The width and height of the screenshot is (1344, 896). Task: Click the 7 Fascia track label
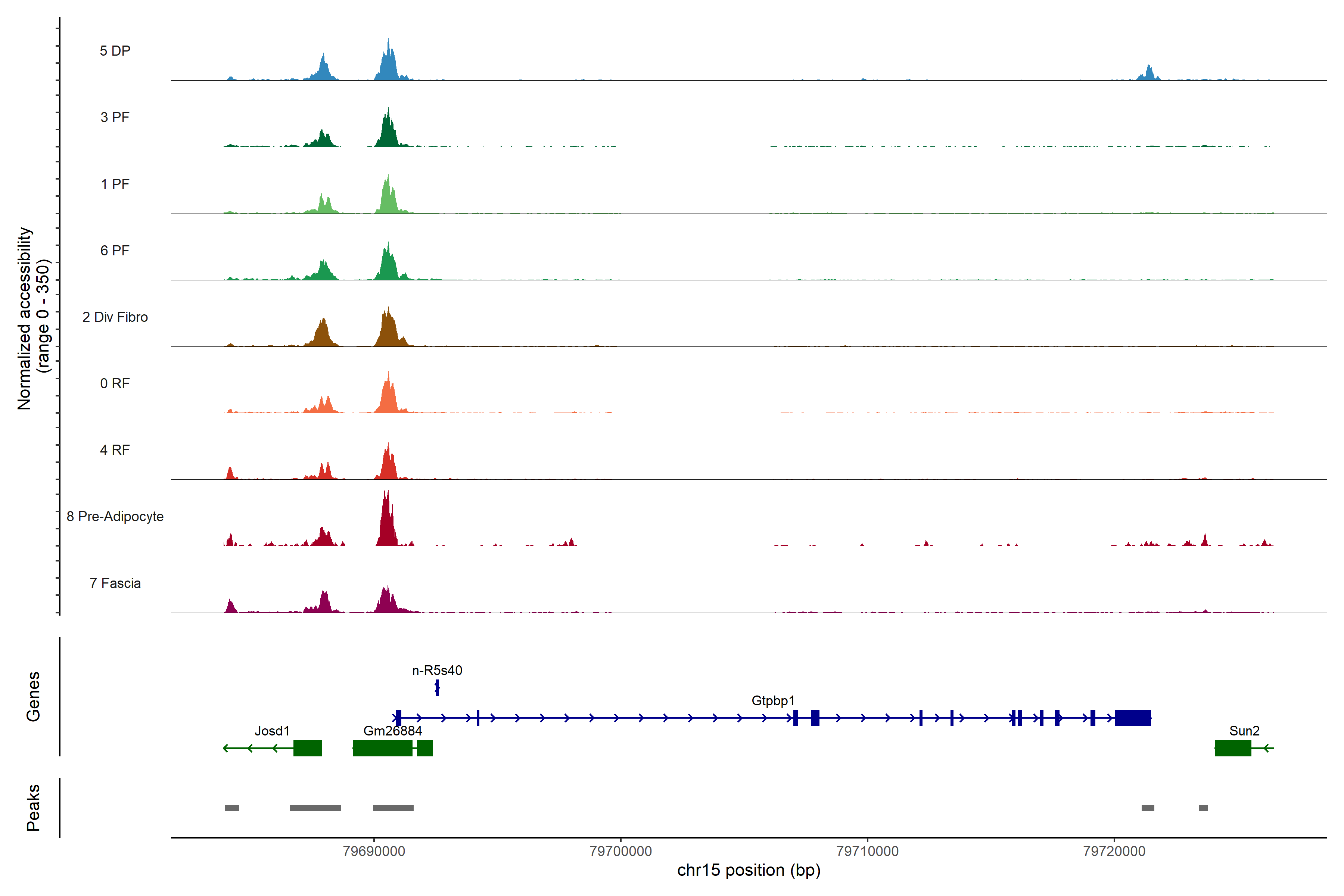tap(115, 584)
